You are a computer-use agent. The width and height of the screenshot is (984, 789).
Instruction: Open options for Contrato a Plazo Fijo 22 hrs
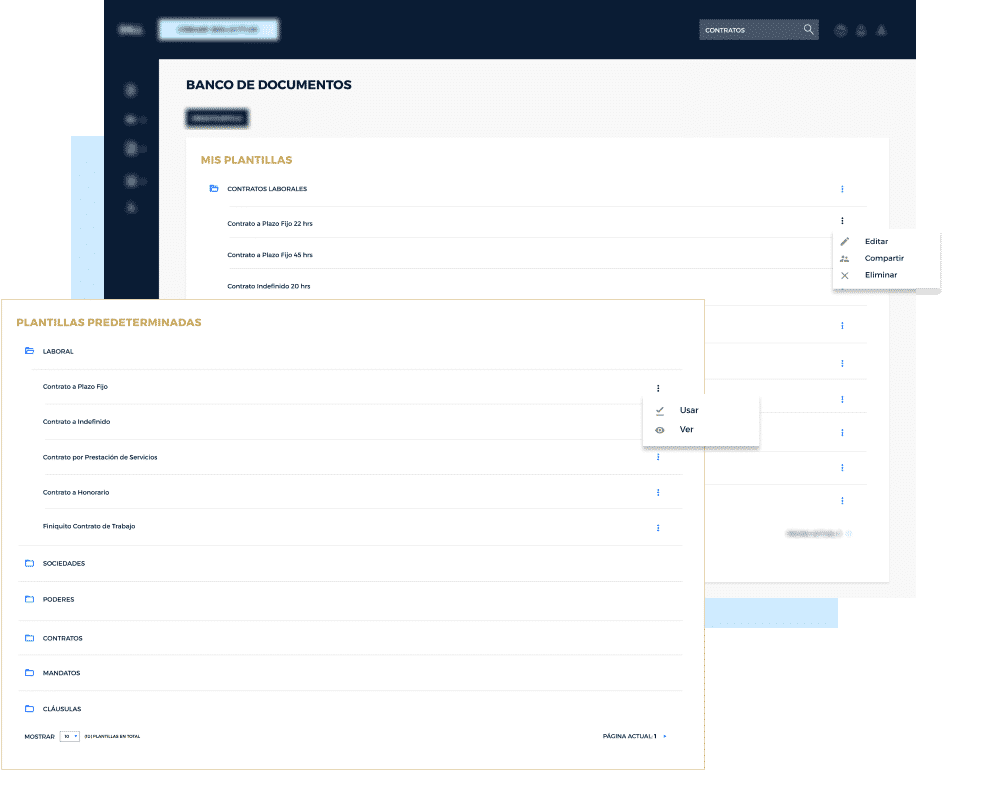(842, 221)
